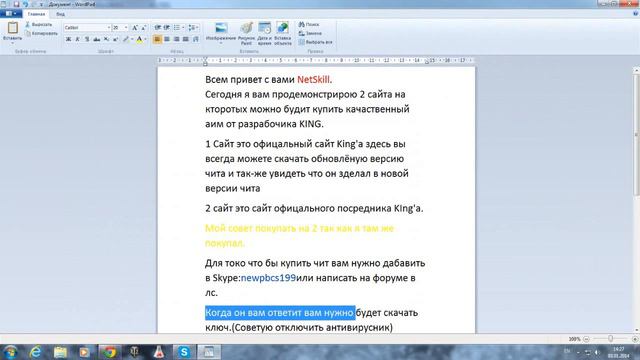The image size is (640, 360).
Task: Click the vertical scrollbar thumb
Action: tap(636, 135)
